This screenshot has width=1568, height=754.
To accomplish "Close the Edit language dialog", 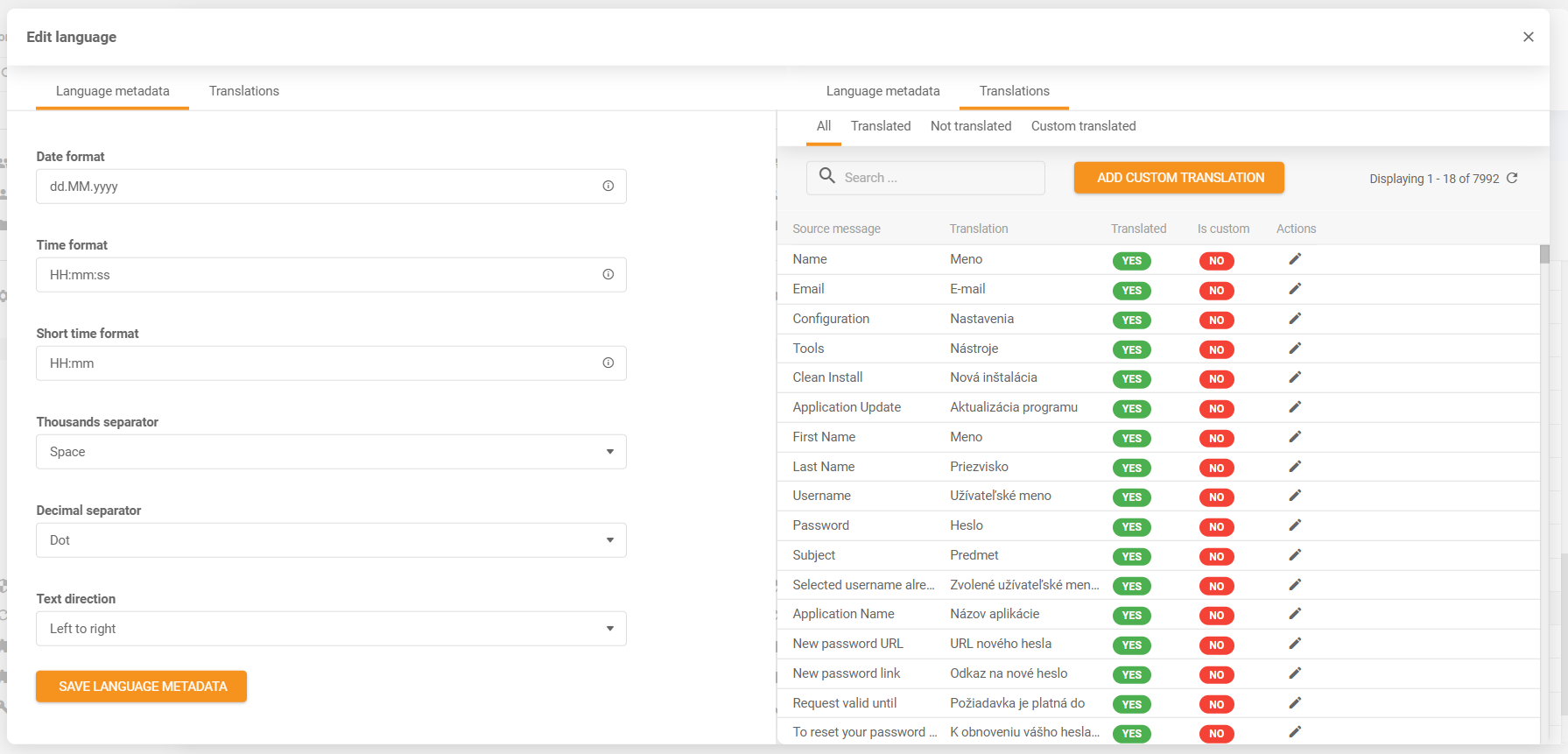I will pyautogui.click(x=1528, y=37).
